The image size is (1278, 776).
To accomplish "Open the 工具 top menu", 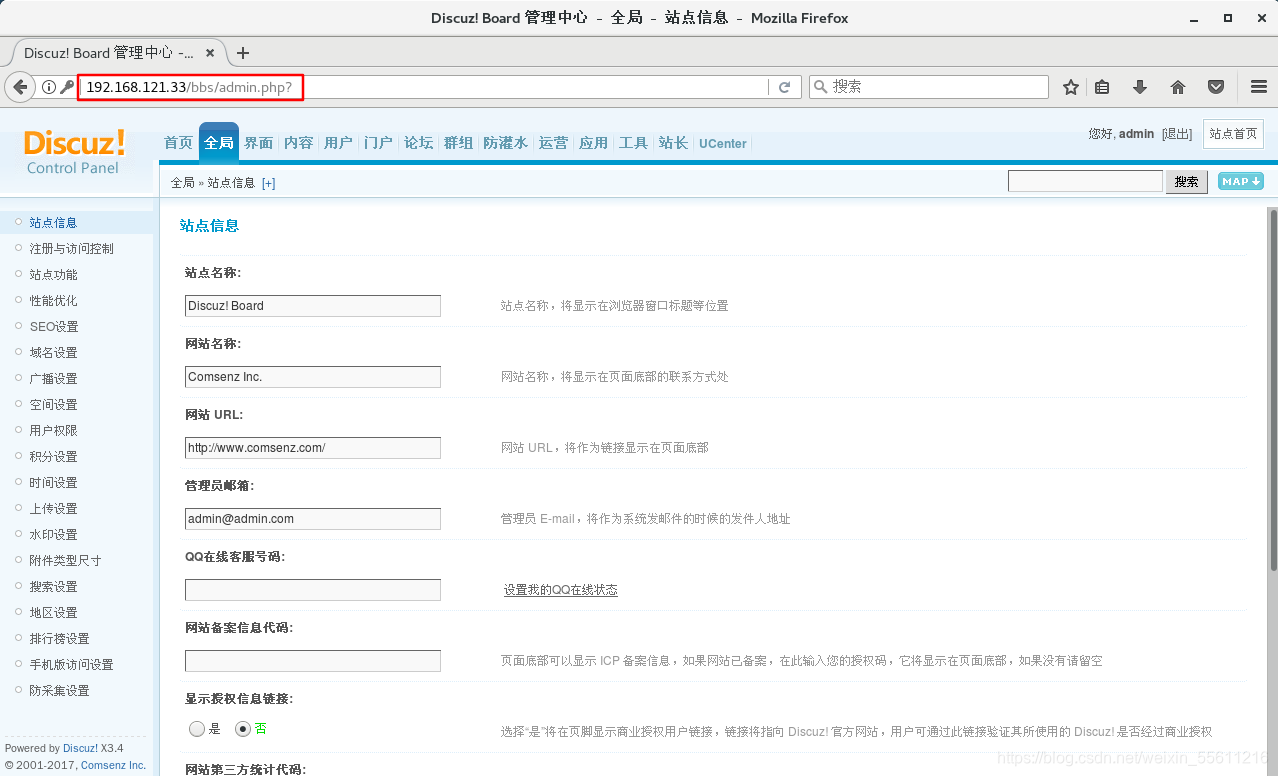I will 634,143.
